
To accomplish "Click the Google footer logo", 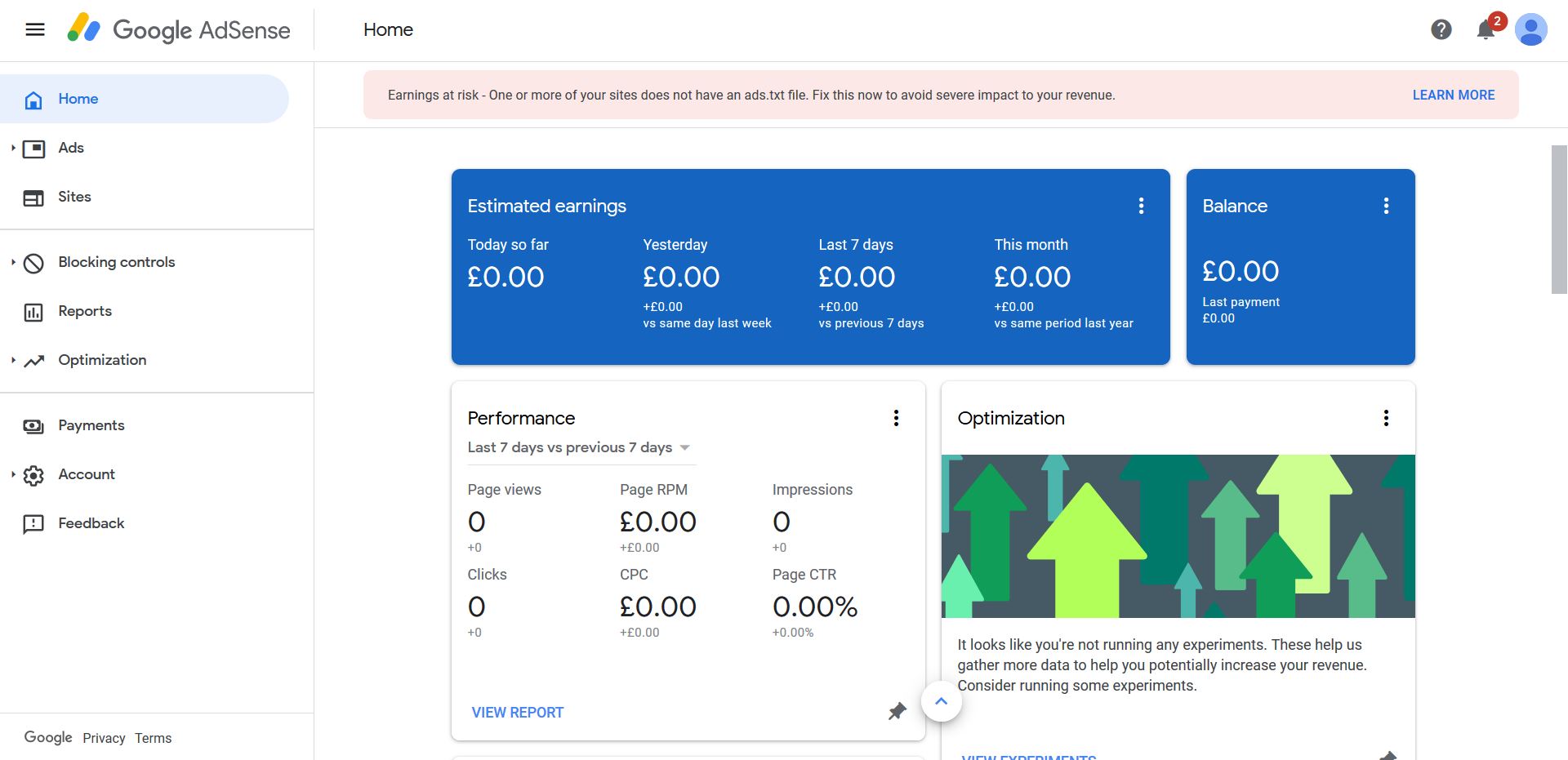I will click(48, 737).
